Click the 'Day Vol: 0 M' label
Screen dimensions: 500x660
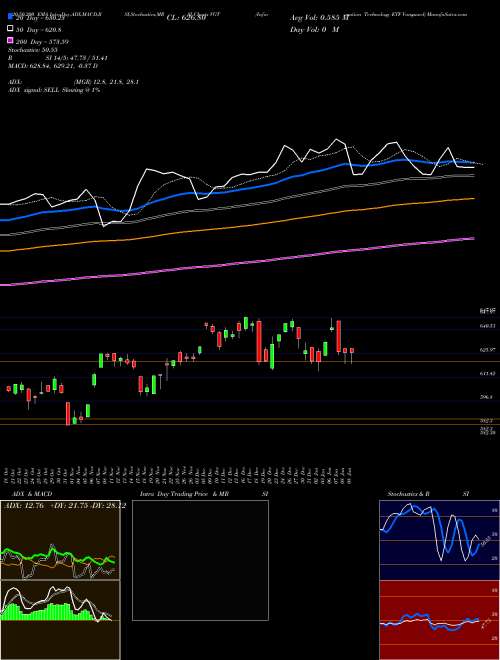pos(314,29)
